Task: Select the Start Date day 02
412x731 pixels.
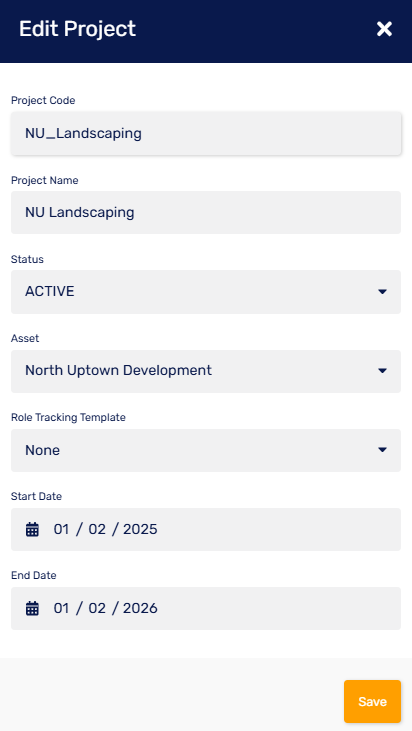Action: point(97,529)
